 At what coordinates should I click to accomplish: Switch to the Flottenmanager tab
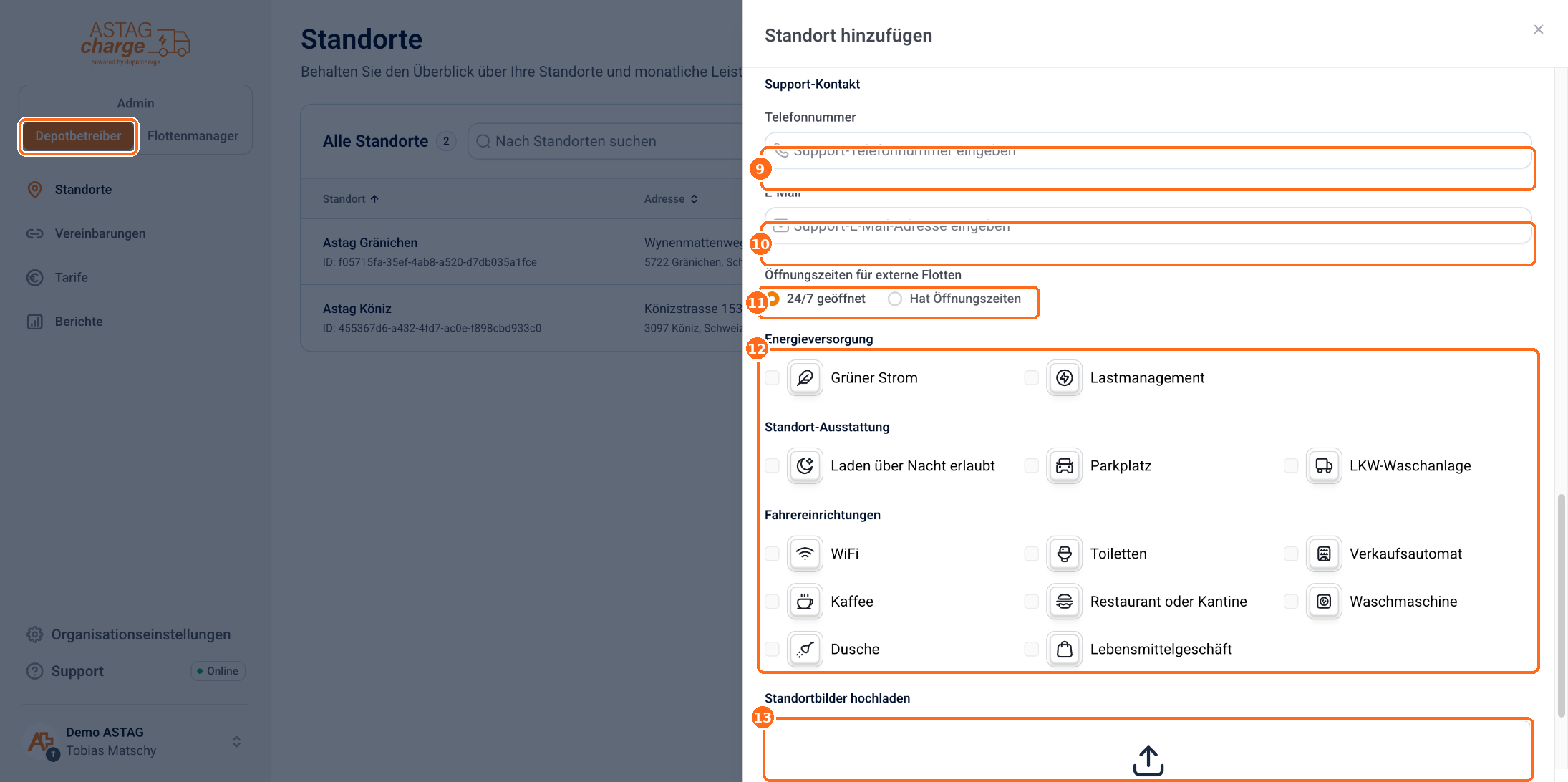193,136
